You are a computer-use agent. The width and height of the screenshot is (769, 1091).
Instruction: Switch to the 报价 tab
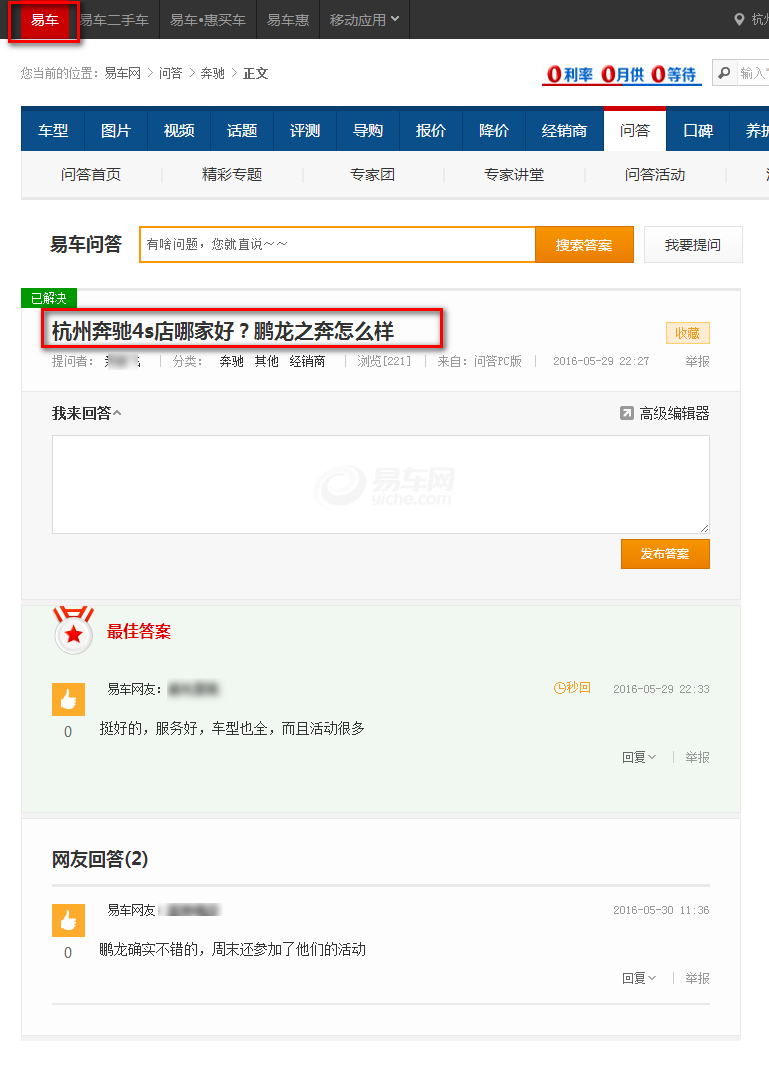point(431,130)
